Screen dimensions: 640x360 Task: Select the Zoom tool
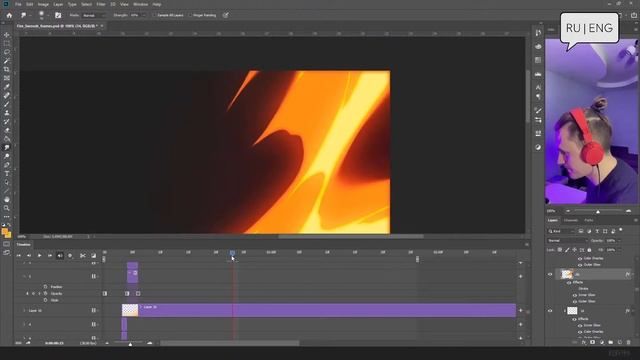click(7, 208)
